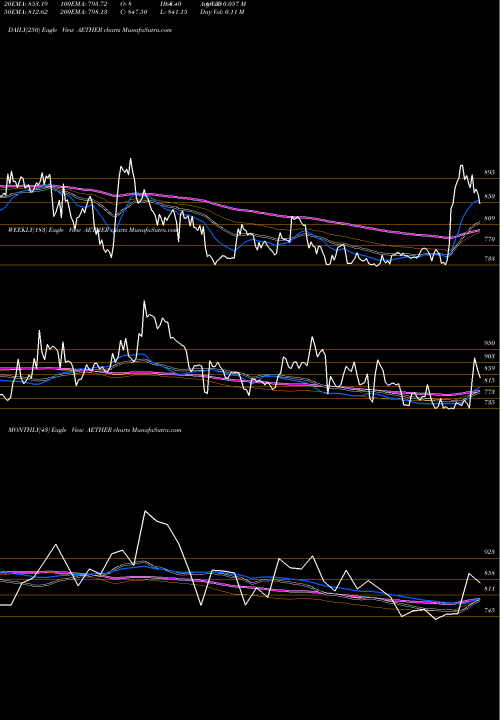This screenshot has height=720, width=500.
Task: Click the low price L: 841.15
Action: pyautogui.click(x=174, y=12)
